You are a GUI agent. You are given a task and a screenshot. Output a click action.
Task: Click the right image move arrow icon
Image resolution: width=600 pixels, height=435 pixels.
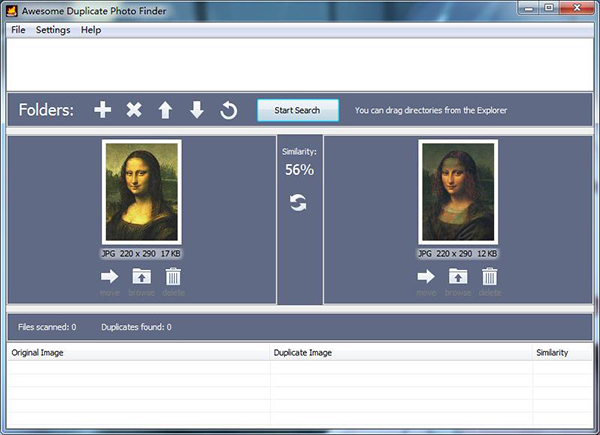click(x=426, y=276)
